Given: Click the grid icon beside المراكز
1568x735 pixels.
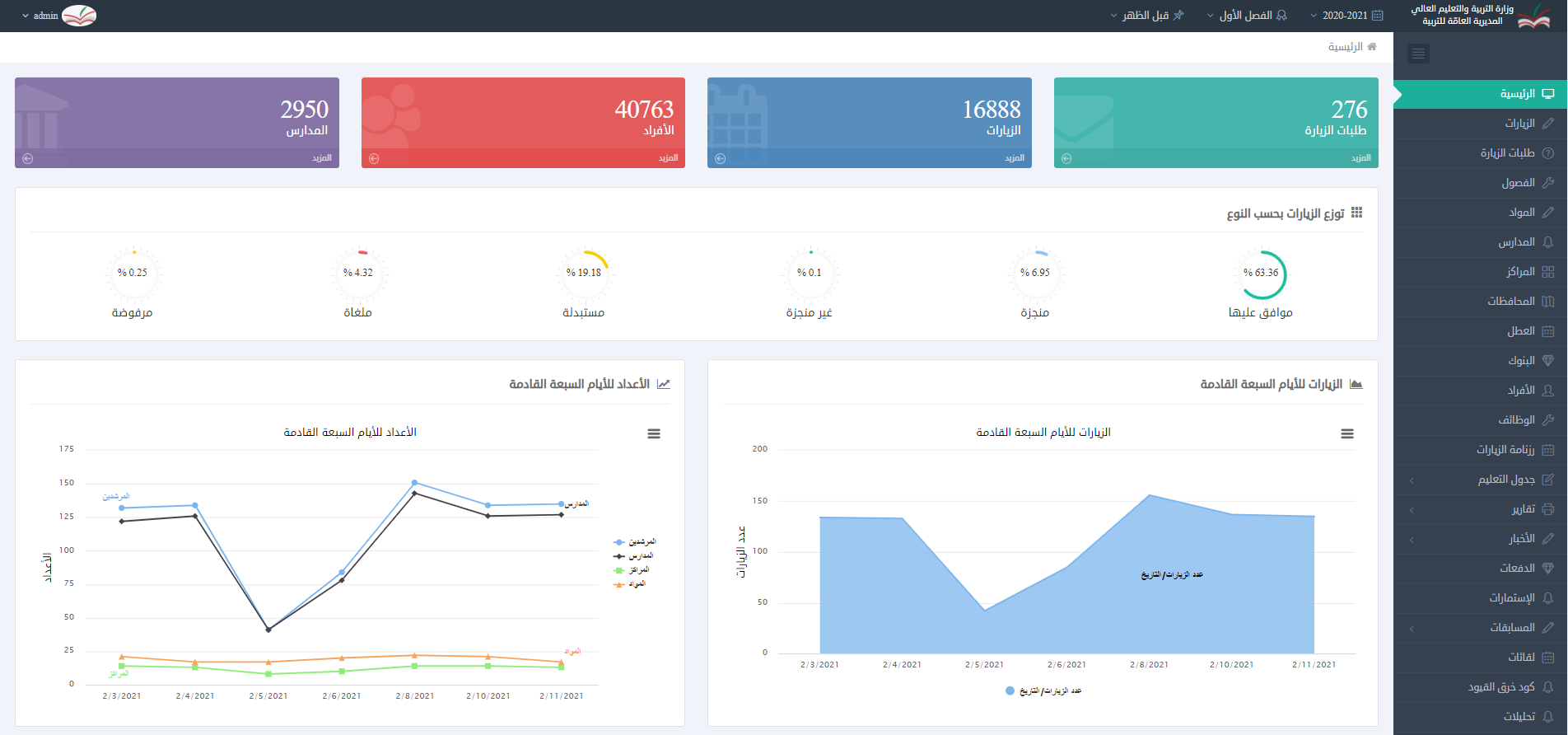Looking at the screenshot, I should (x=1548, y=272).
